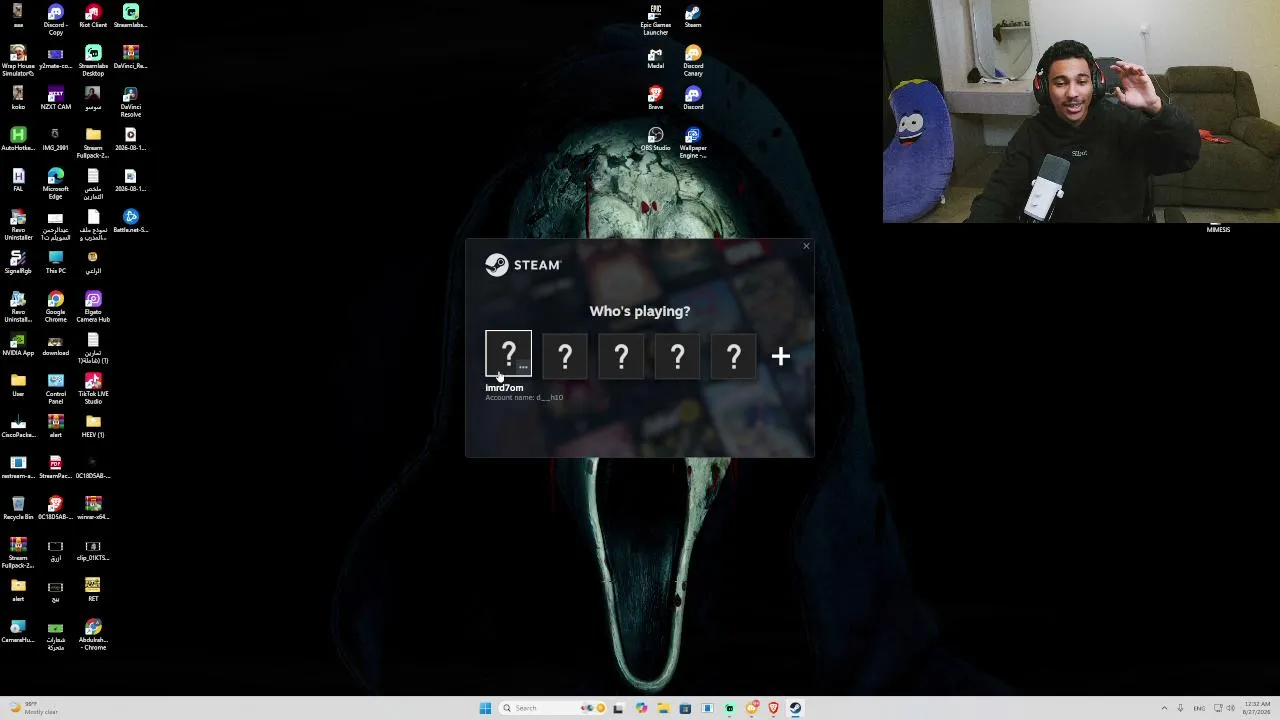Viewport: 1280px width, 720px height.
Task: Add a new Steam account with plus
Action: (781, 356)
